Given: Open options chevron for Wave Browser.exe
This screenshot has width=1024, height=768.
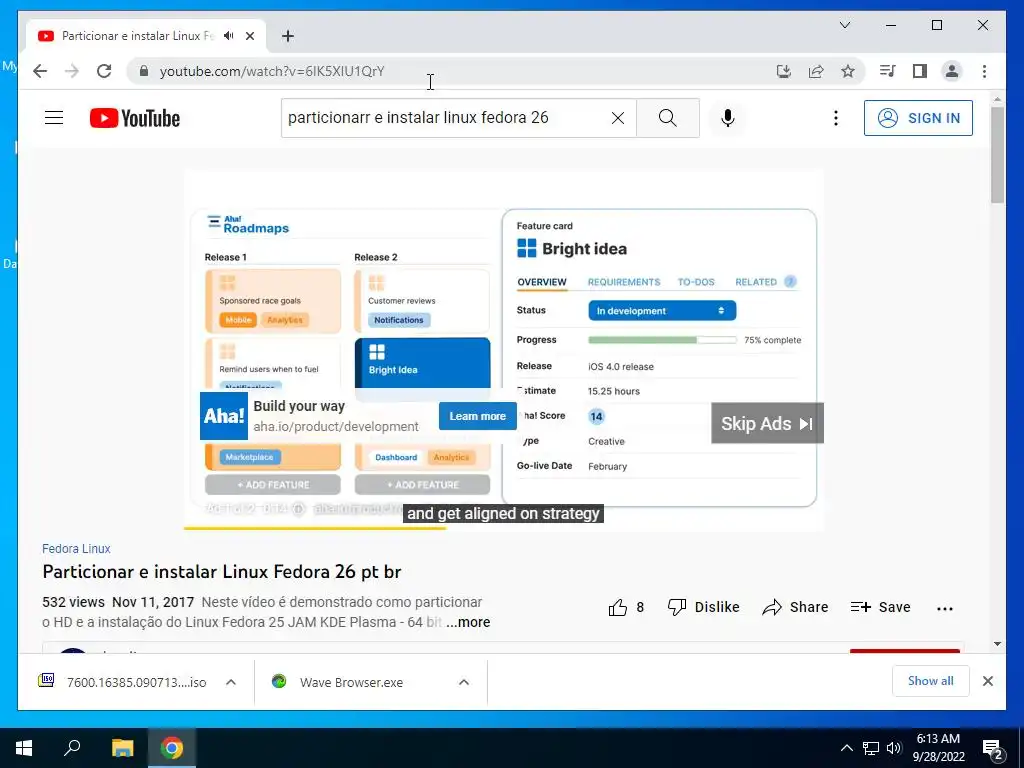Looking at the screenshot, I should click(x=464, y=682).
